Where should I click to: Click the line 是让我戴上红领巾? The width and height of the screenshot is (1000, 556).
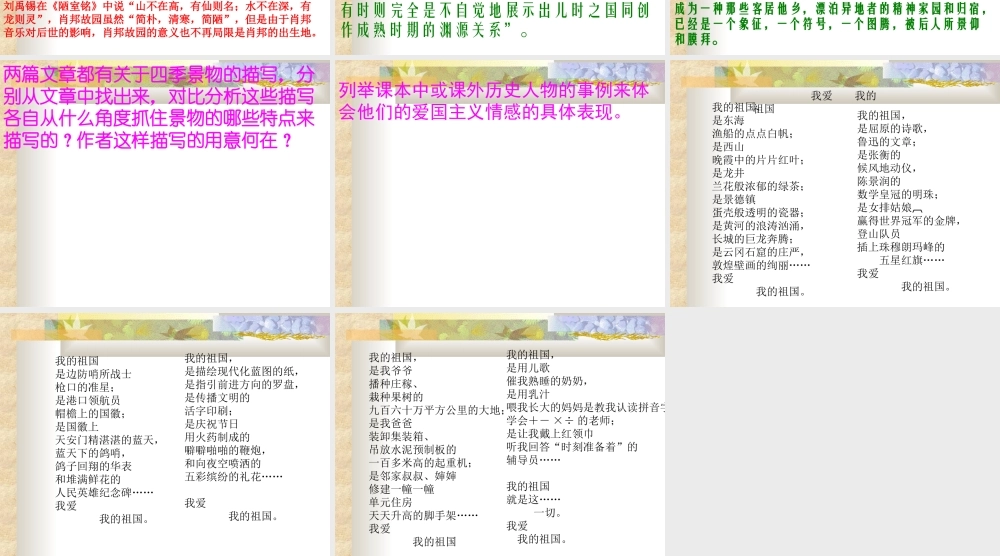(x=550, y=434)
